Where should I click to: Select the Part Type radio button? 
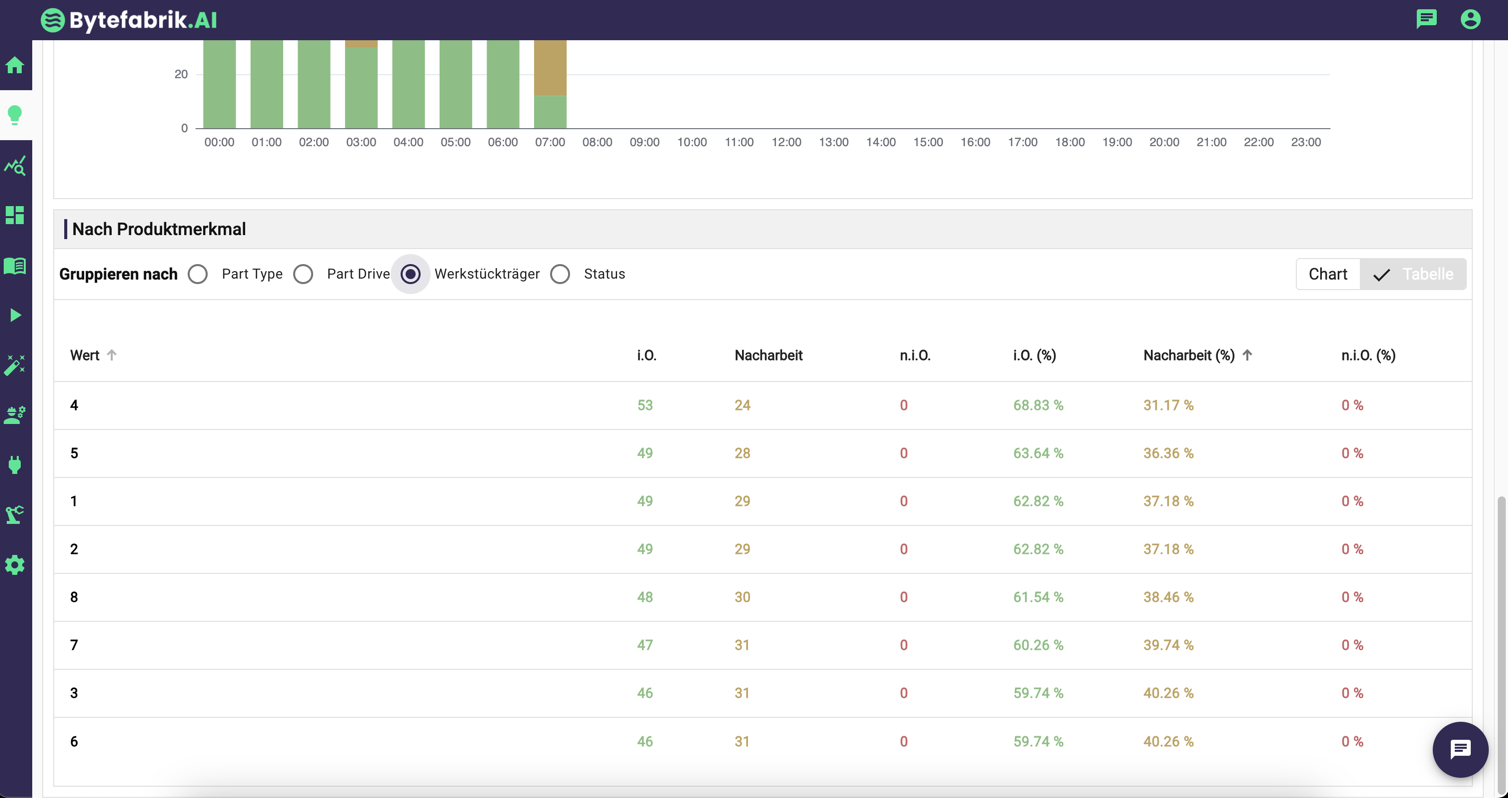198,274
